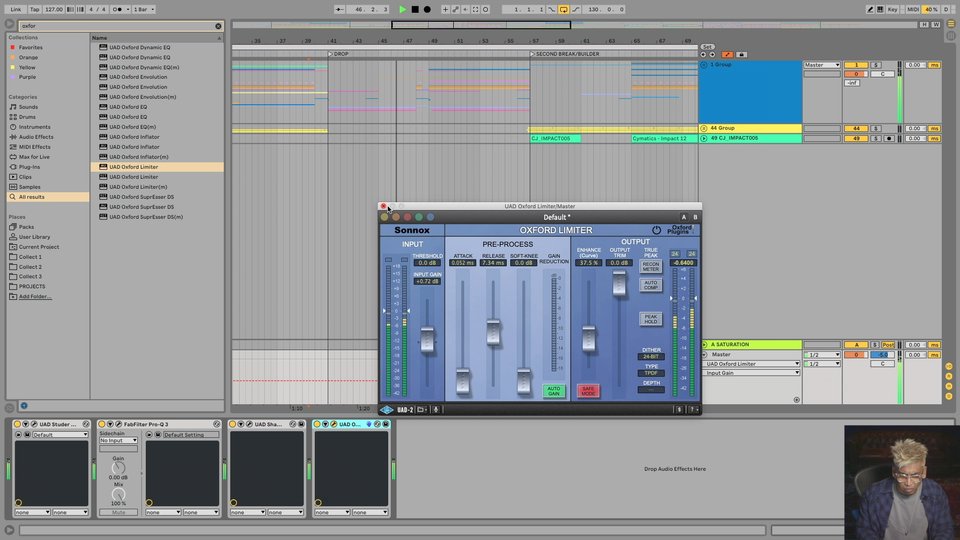The width and height of the screenshot is (960, 540).
Task: Select UAD Oxford Inflator(m) in results
Action: pos(138,157)
